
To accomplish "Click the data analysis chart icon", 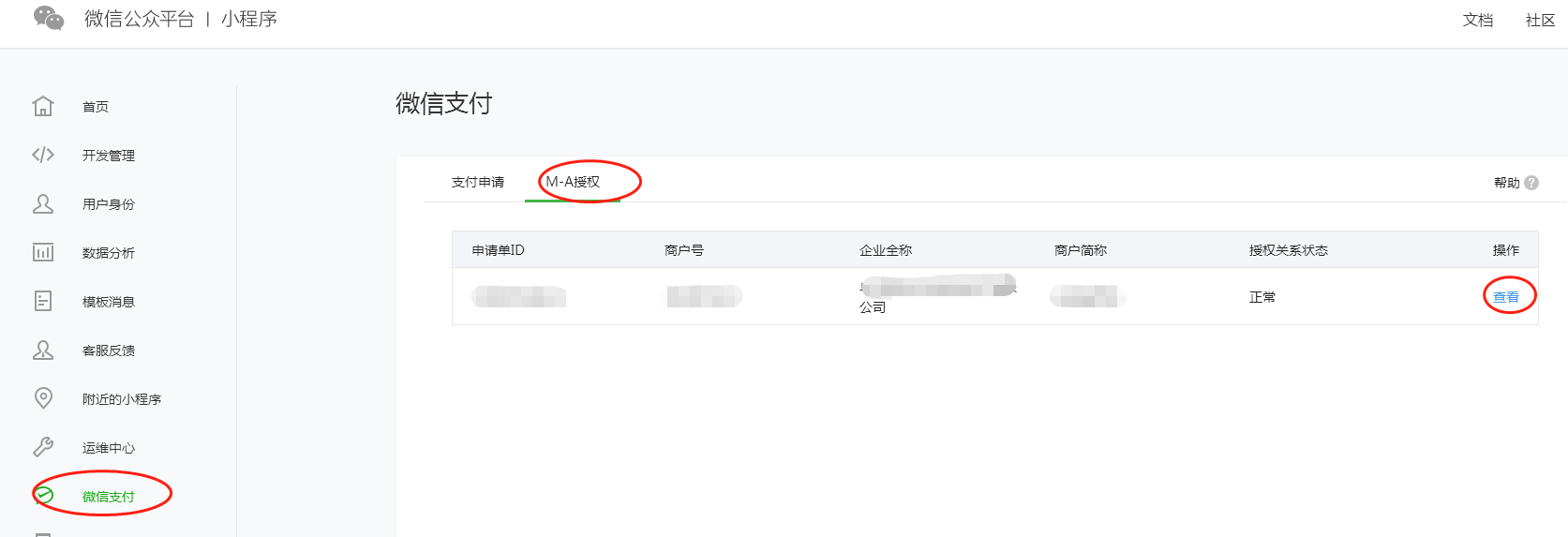I will pos(43,252).
